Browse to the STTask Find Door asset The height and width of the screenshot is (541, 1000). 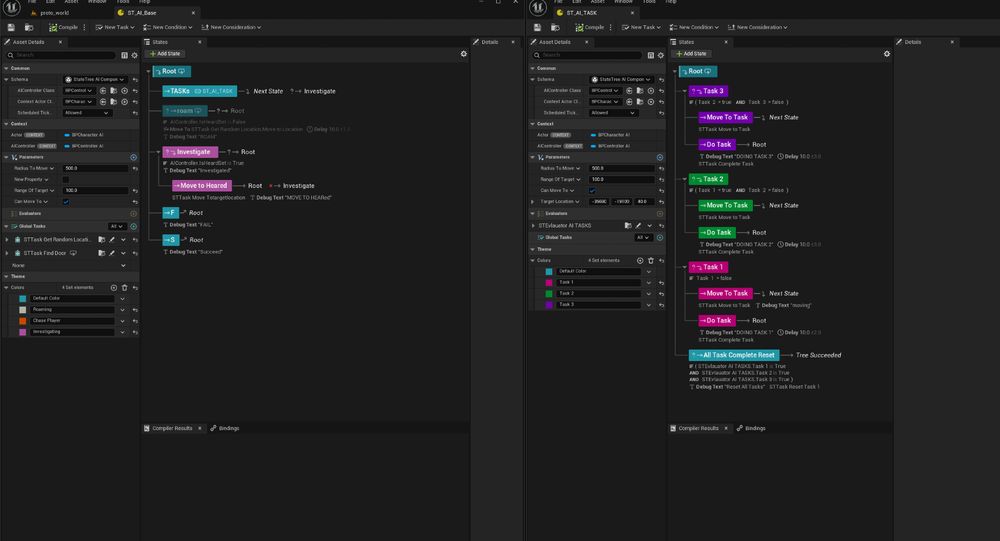(101, 253)
